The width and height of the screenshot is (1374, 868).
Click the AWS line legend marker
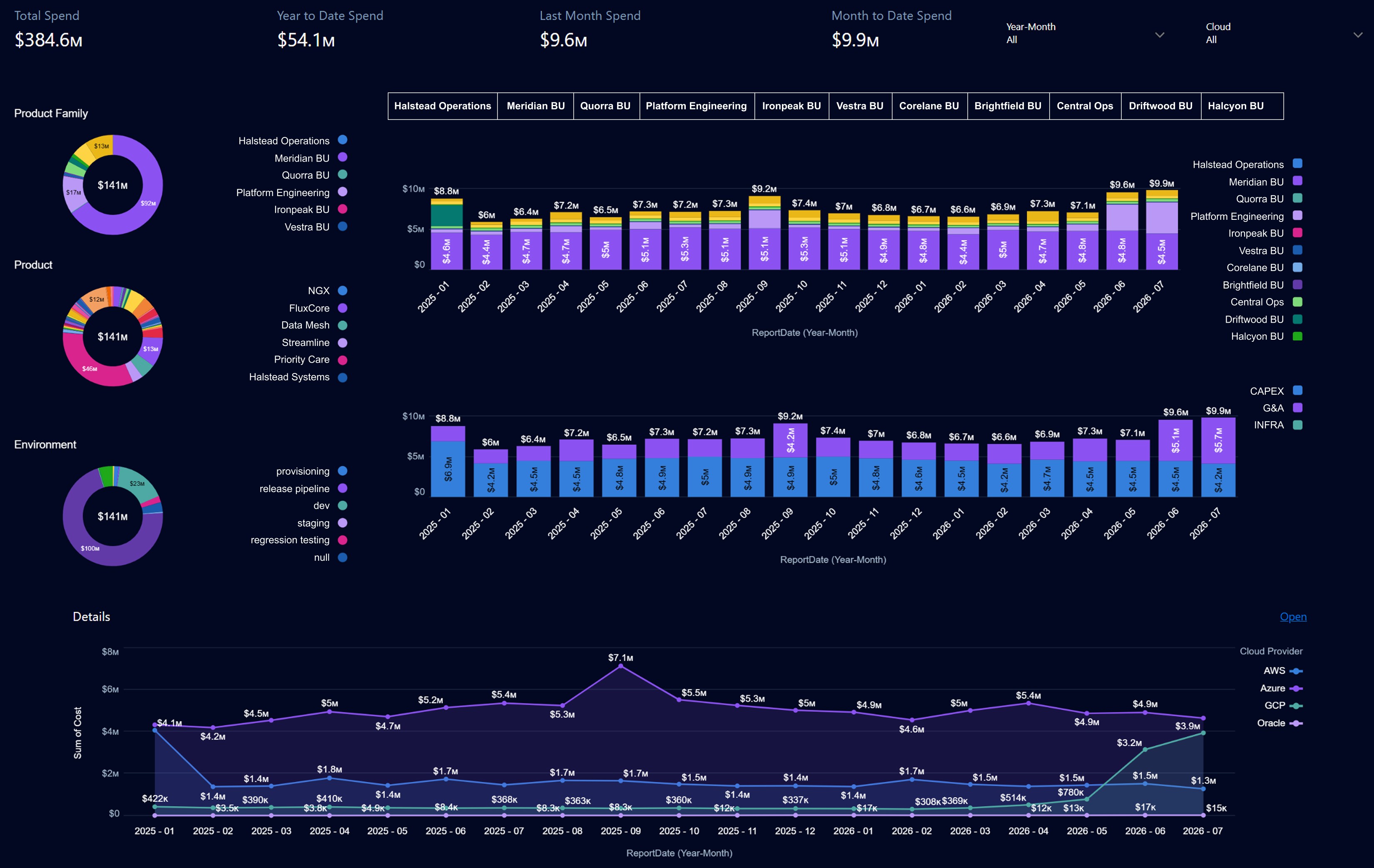1296,671
